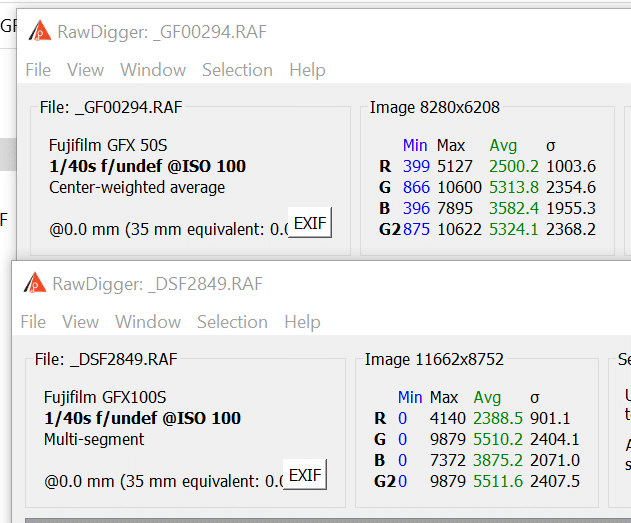Click R max value 5127
This screenshot has height=523, width=631.
point(455,166)
